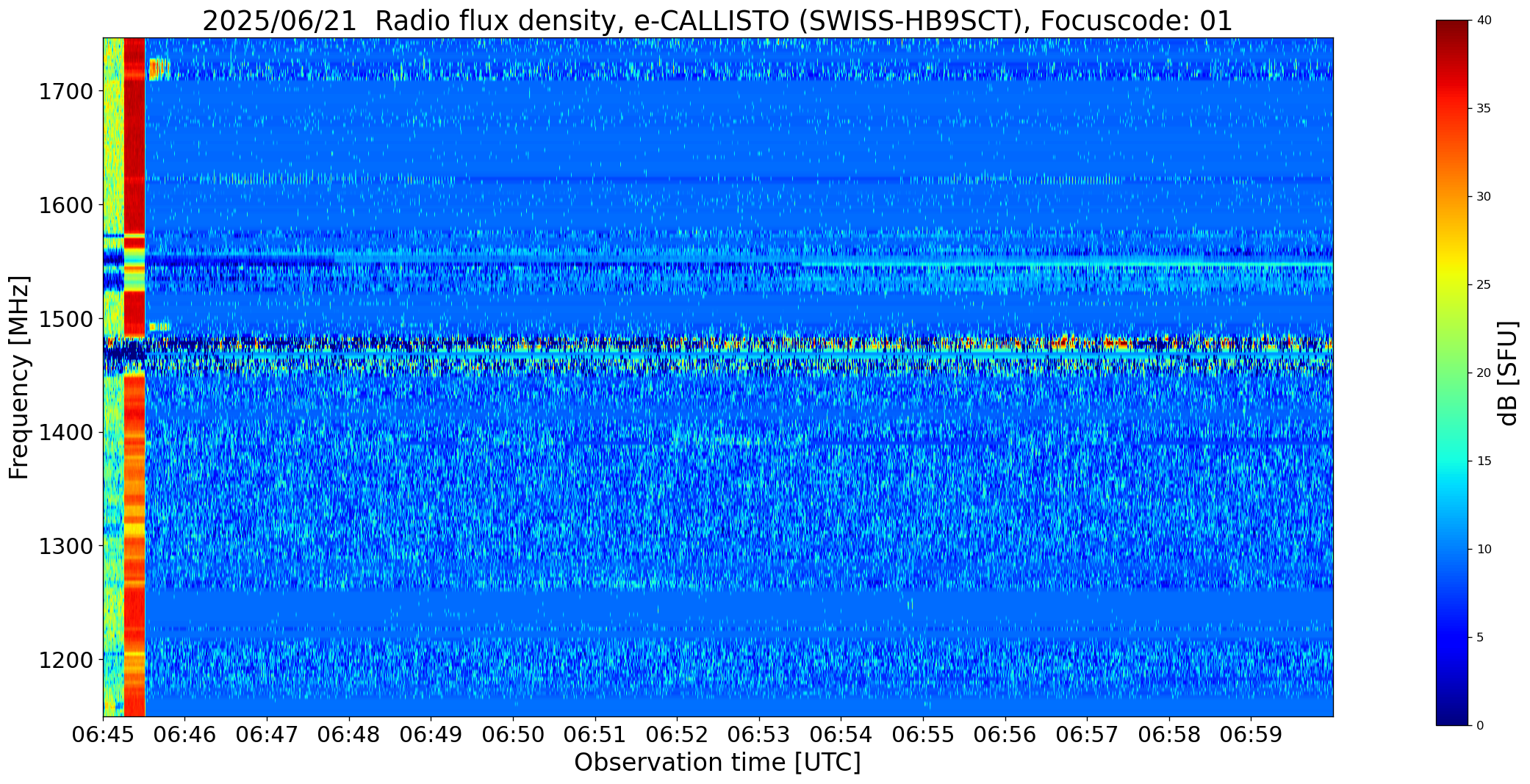
Task: Click the colorbar tick label 40
Action: (x=1484, y=21)
